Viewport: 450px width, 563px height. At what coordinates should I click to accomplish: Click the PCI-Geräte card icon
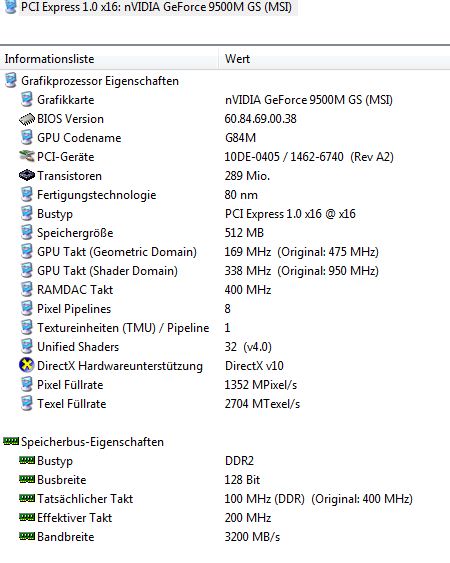coord(27,157)
